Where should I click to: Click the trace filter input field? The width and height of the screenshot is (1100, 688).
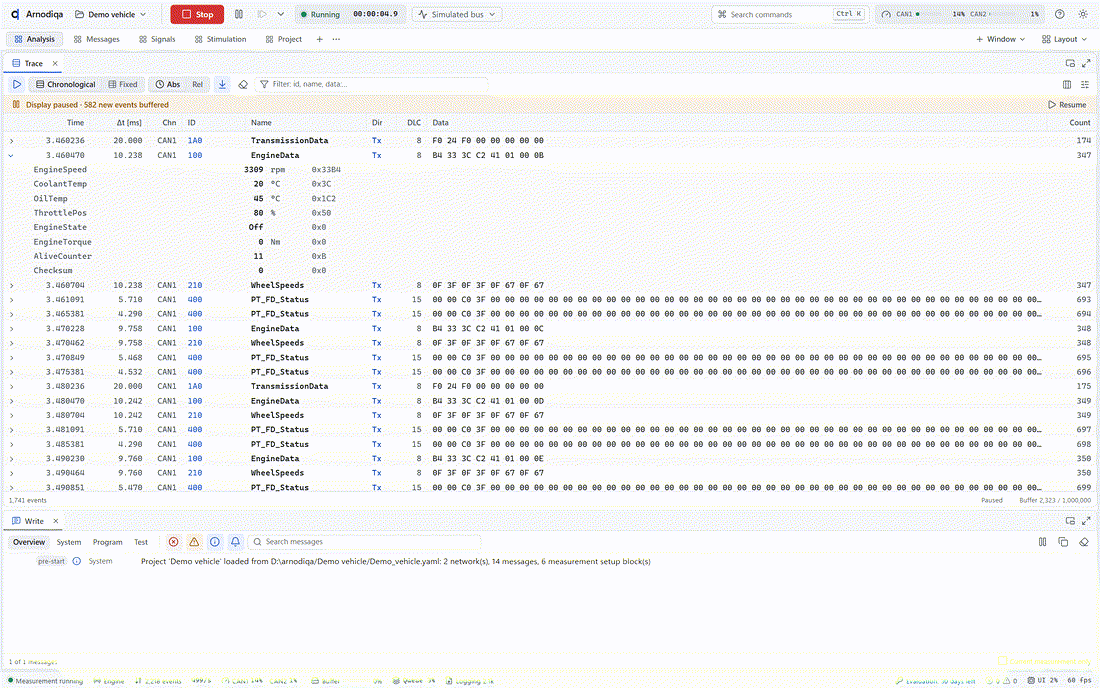tap(372, 84)
